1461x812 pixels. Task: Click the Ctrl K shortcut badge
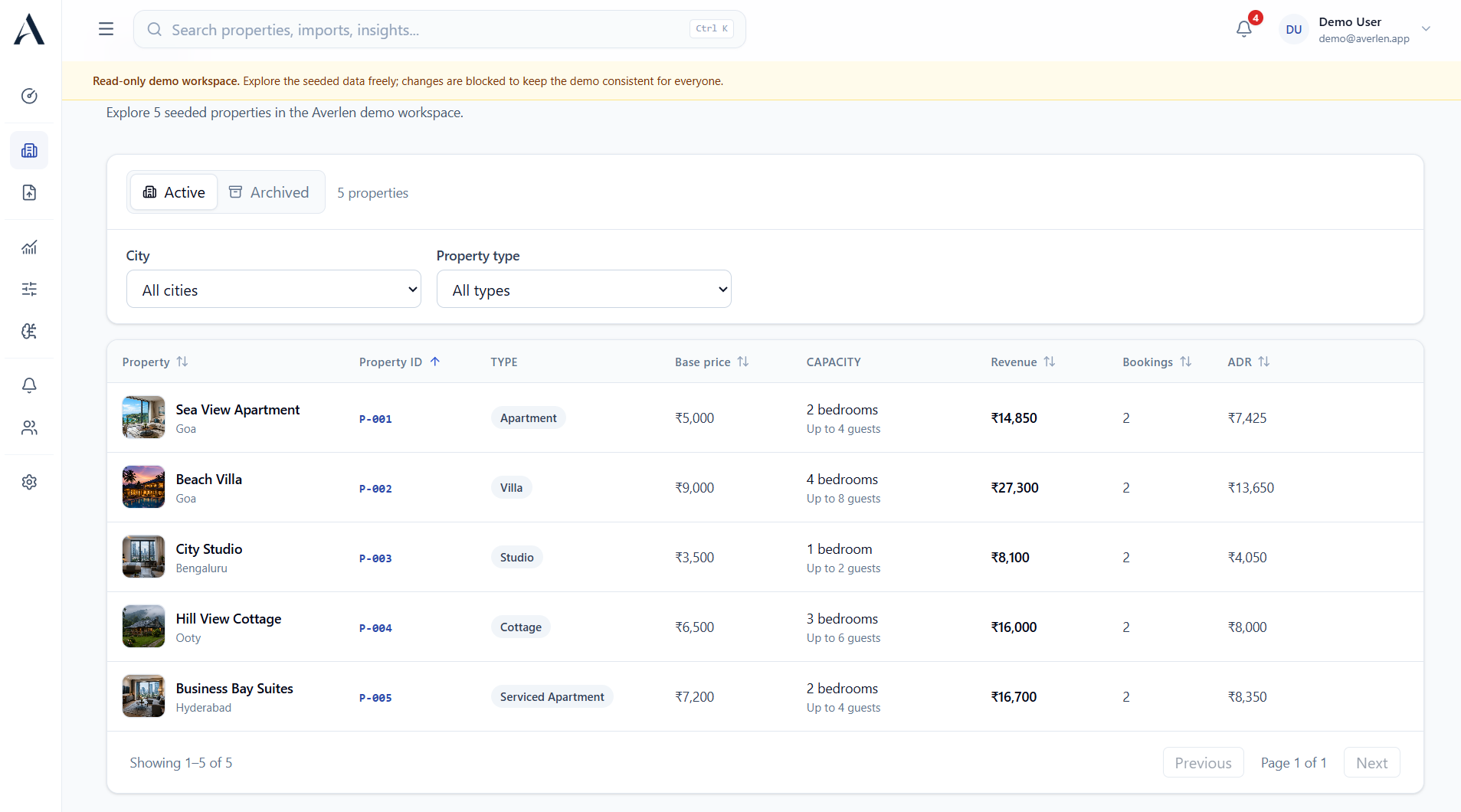pos(712,28)
